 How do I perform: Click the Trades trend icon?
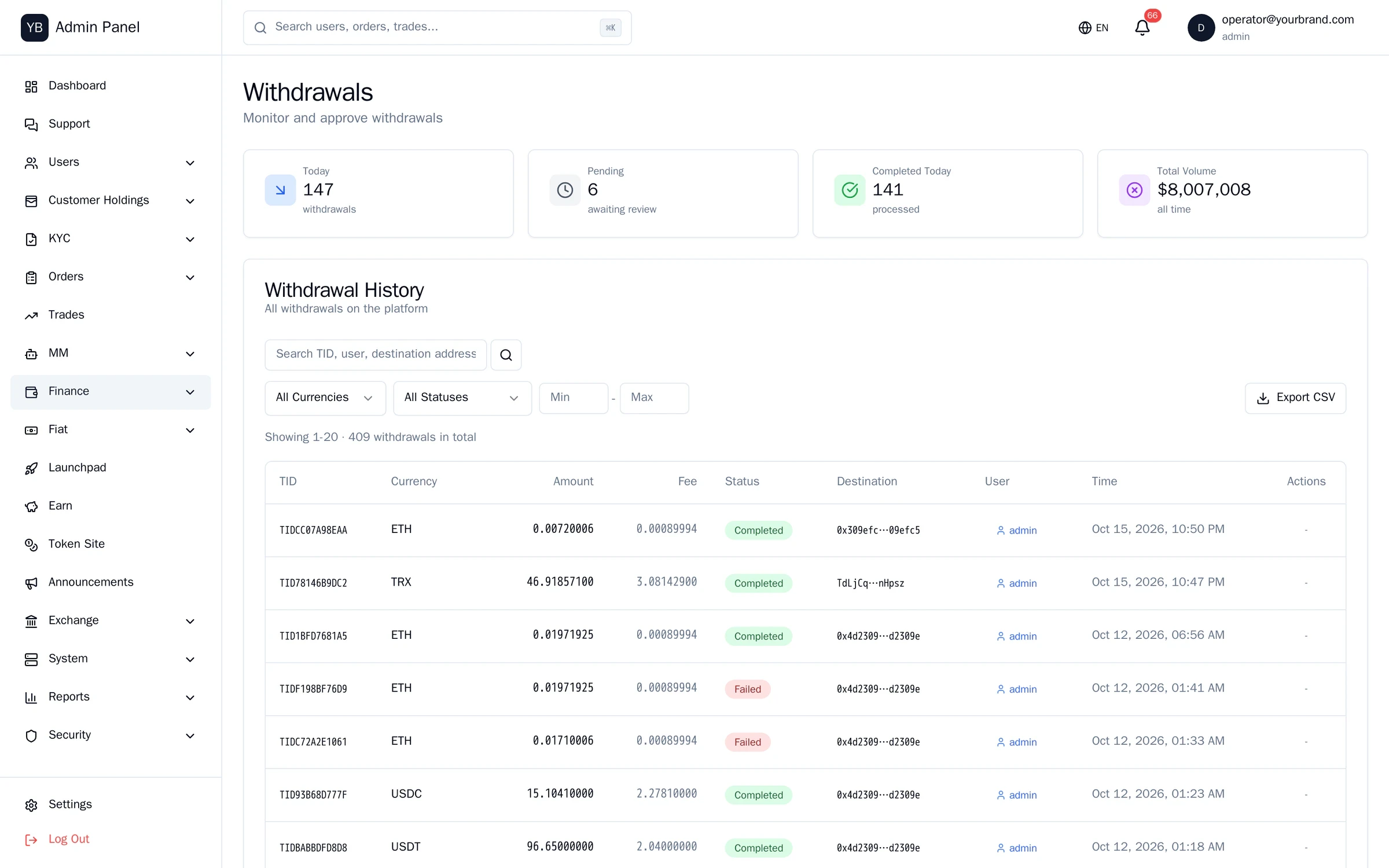tap(31, 315)
